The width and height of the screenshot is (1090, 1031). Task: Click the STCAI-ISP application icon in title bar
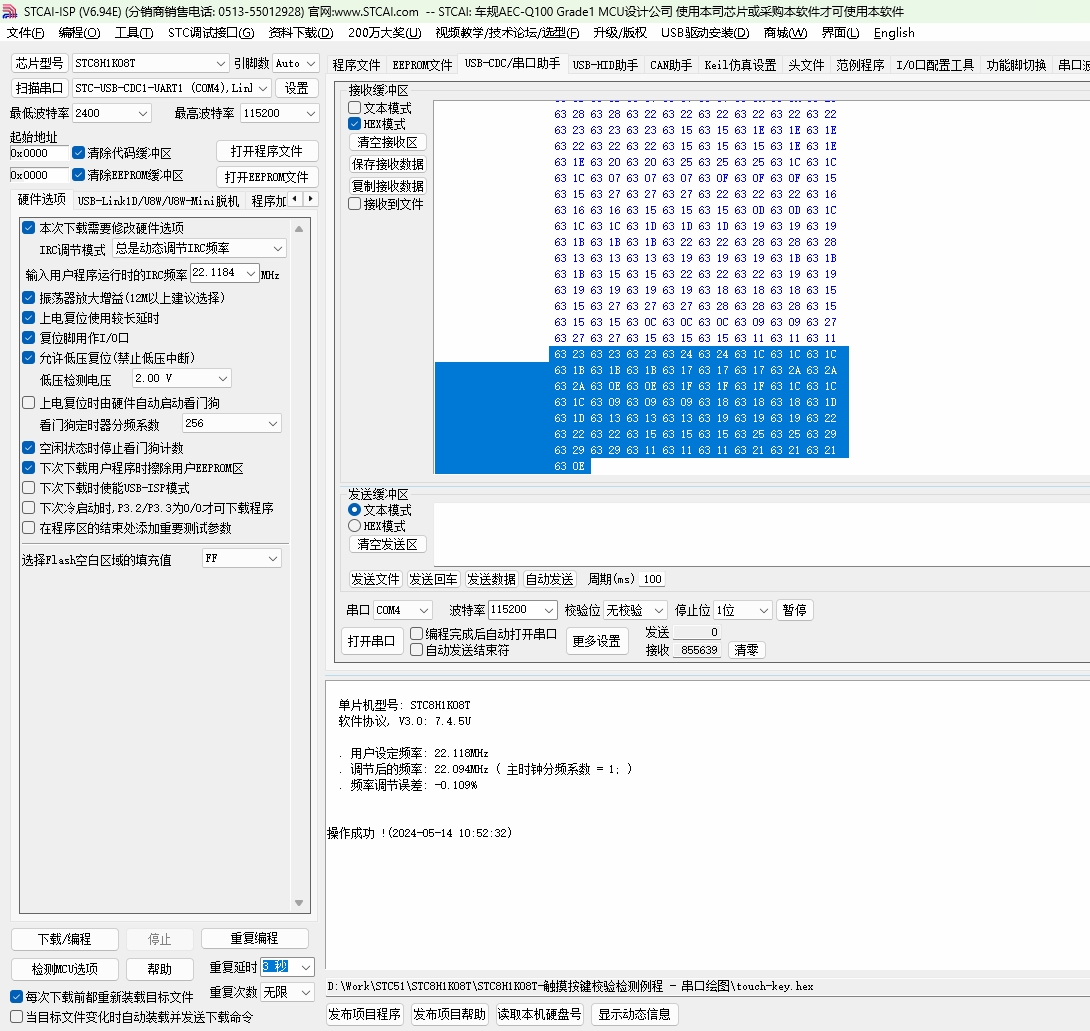(x=10, y=11)
